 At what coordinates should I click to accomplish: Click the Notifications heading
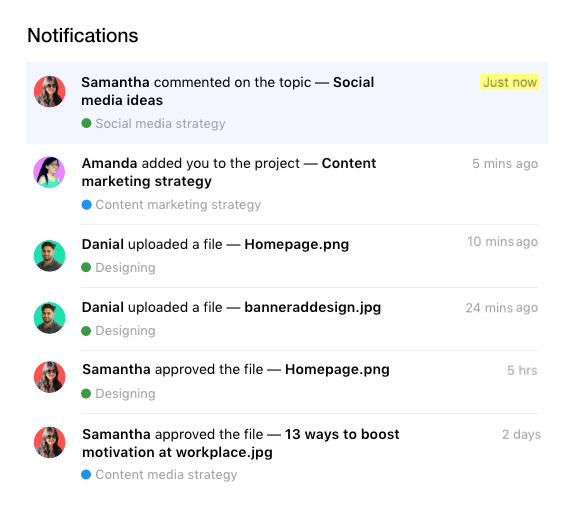(83, 35)
